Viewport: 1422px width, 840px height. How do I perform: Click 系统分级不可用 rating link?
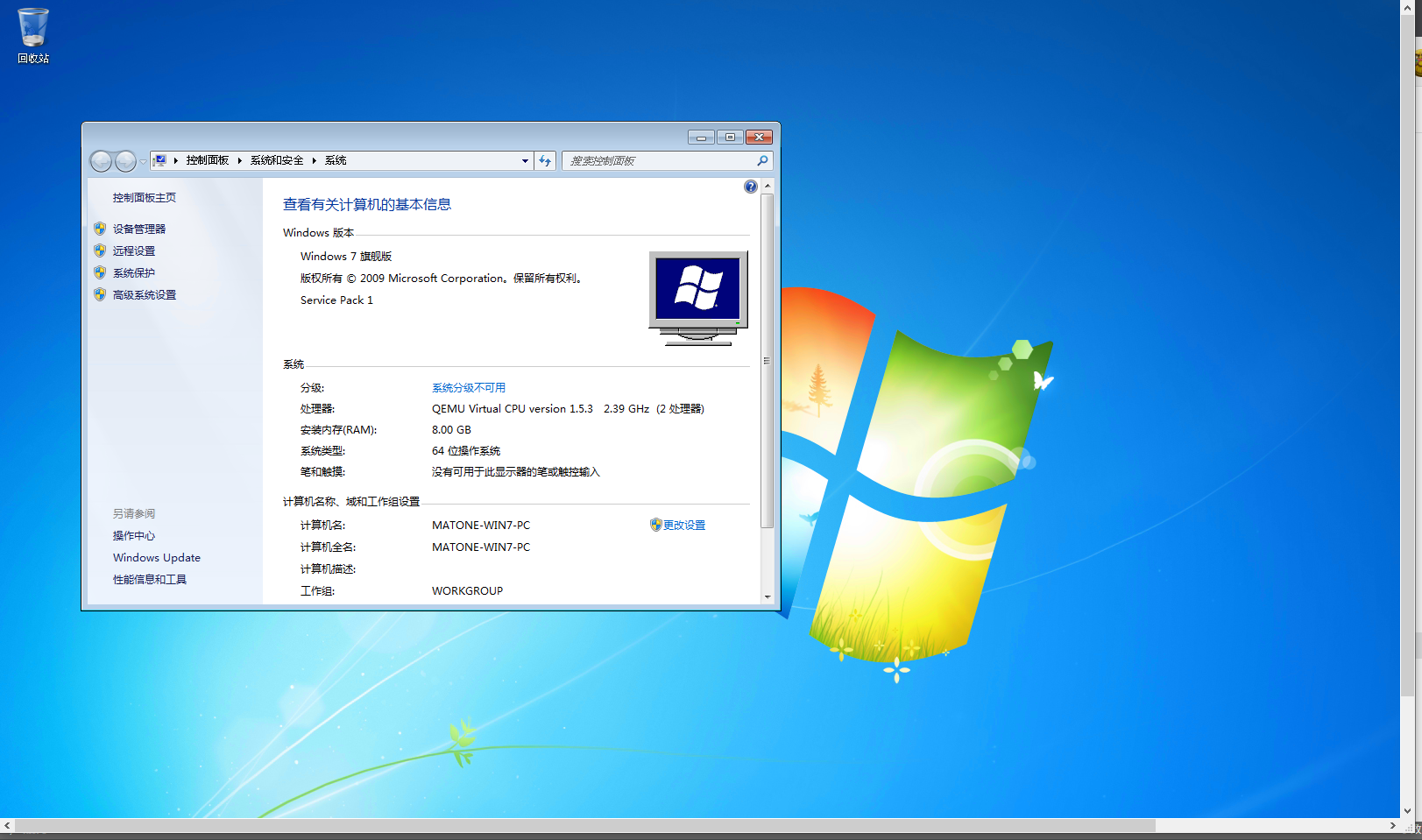coord(469,387)
